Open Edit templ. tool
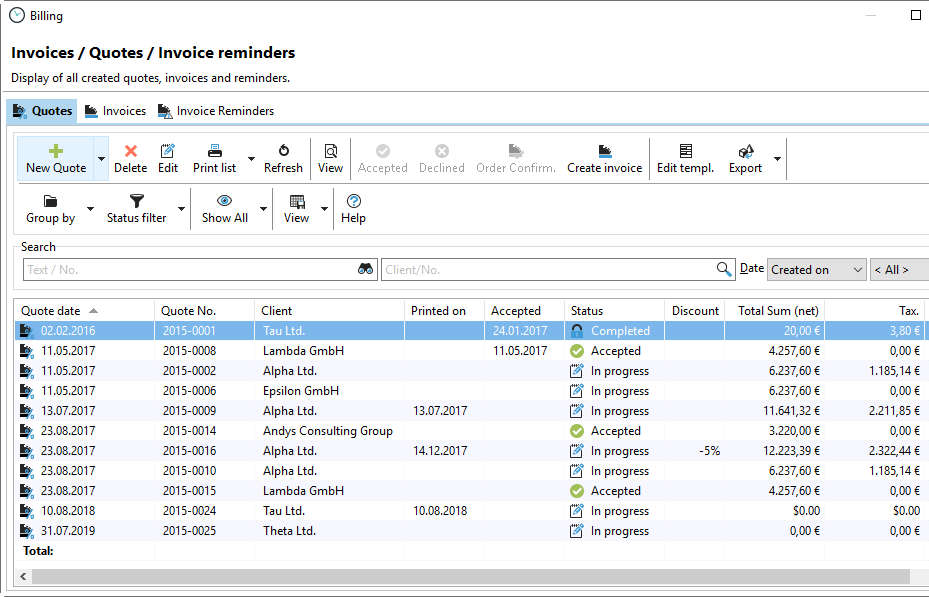The width and height of the screenshot is (929, 597). tap(685, 158)
